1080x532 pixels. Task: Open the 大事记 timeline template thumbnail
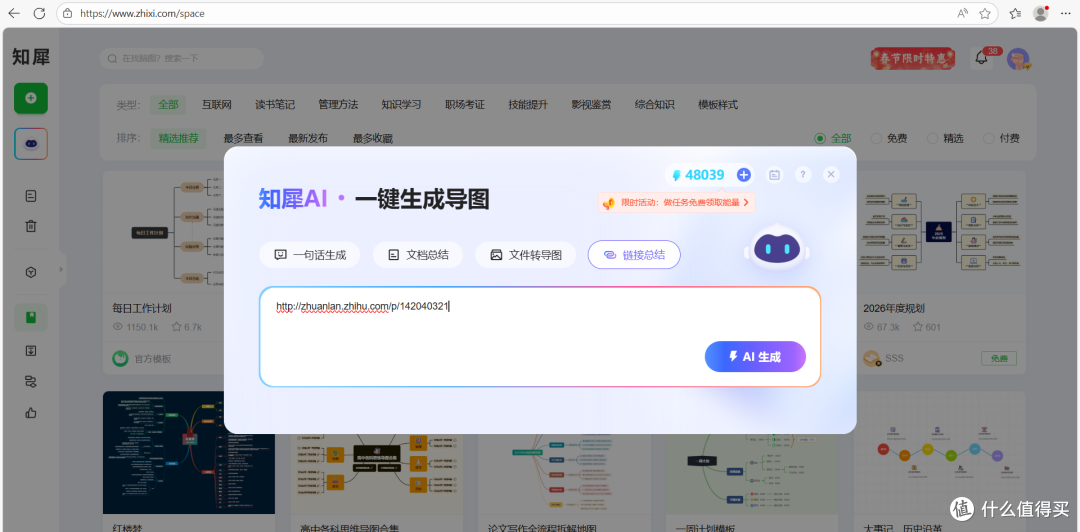pyautogui.click(x=939, y=453)
